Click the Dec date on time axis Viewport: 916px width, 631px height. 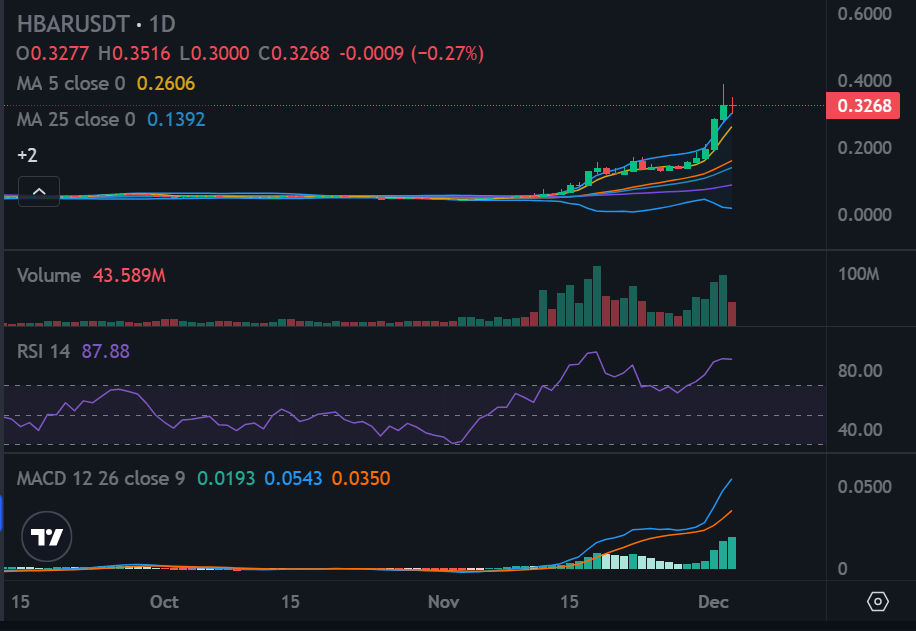[713, 602]
